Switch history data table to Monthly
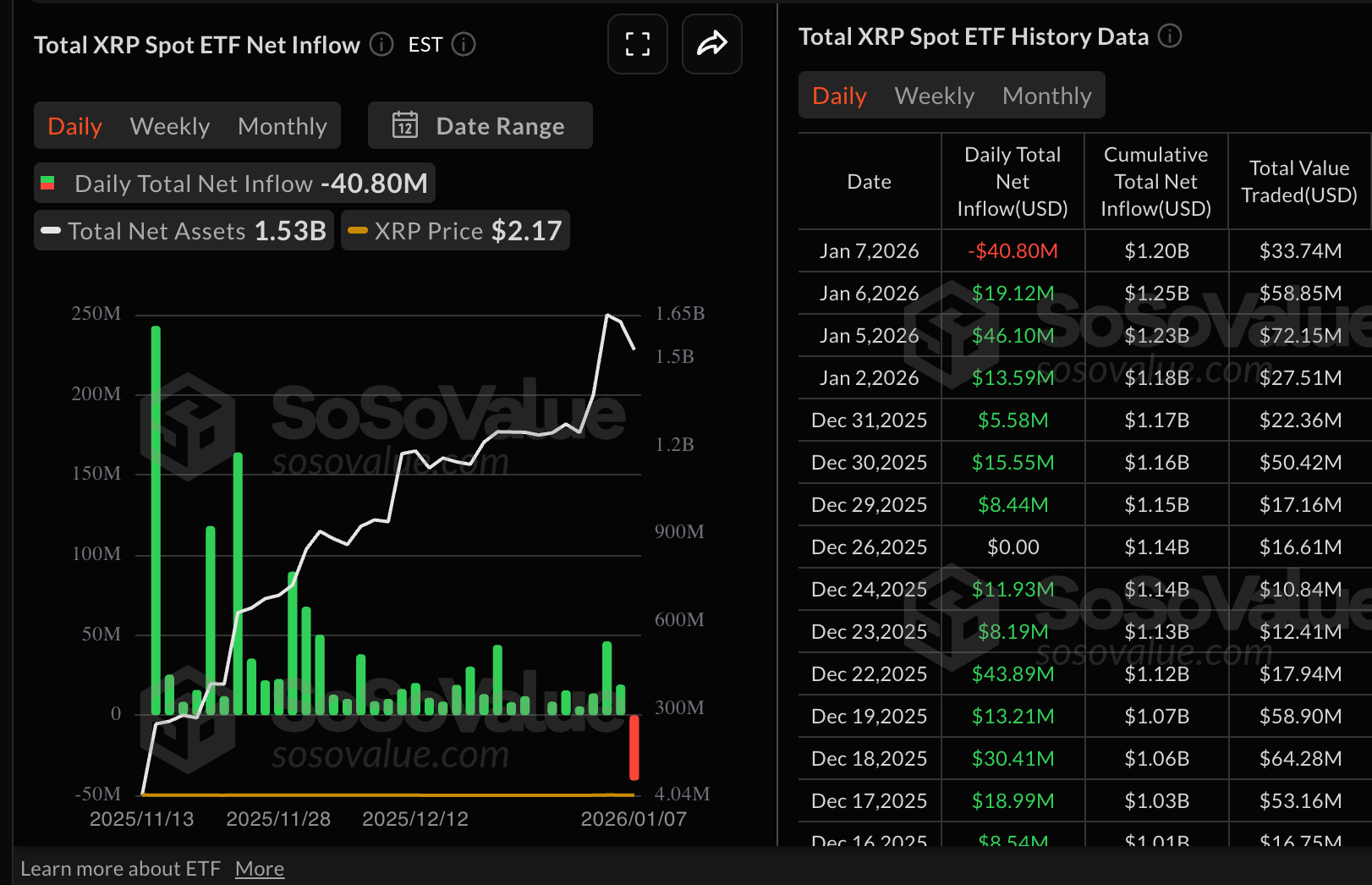 (1047, 96)
